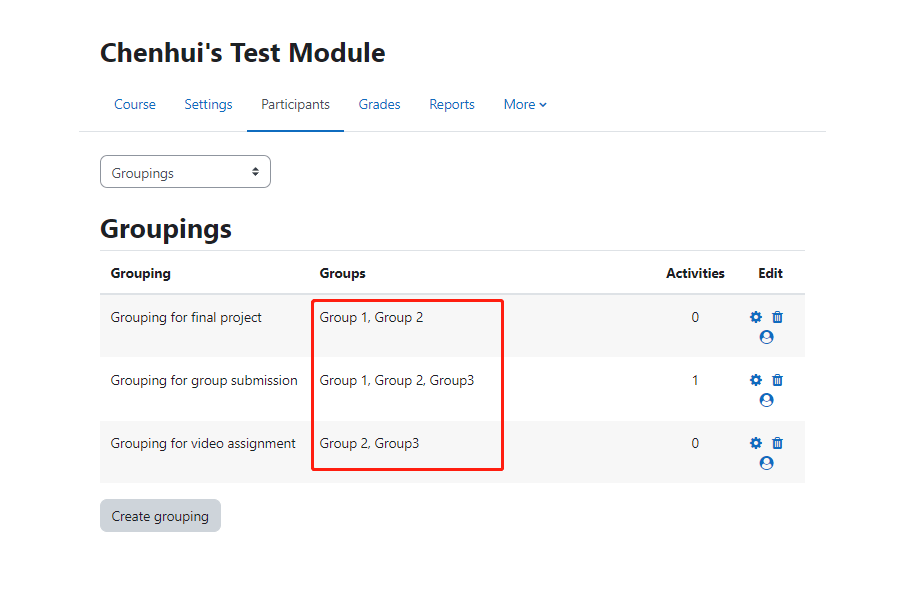Show groups in video assignment grouping
Image resolution: width=905 pixels, height=614 pixels.
pos(767,464)
